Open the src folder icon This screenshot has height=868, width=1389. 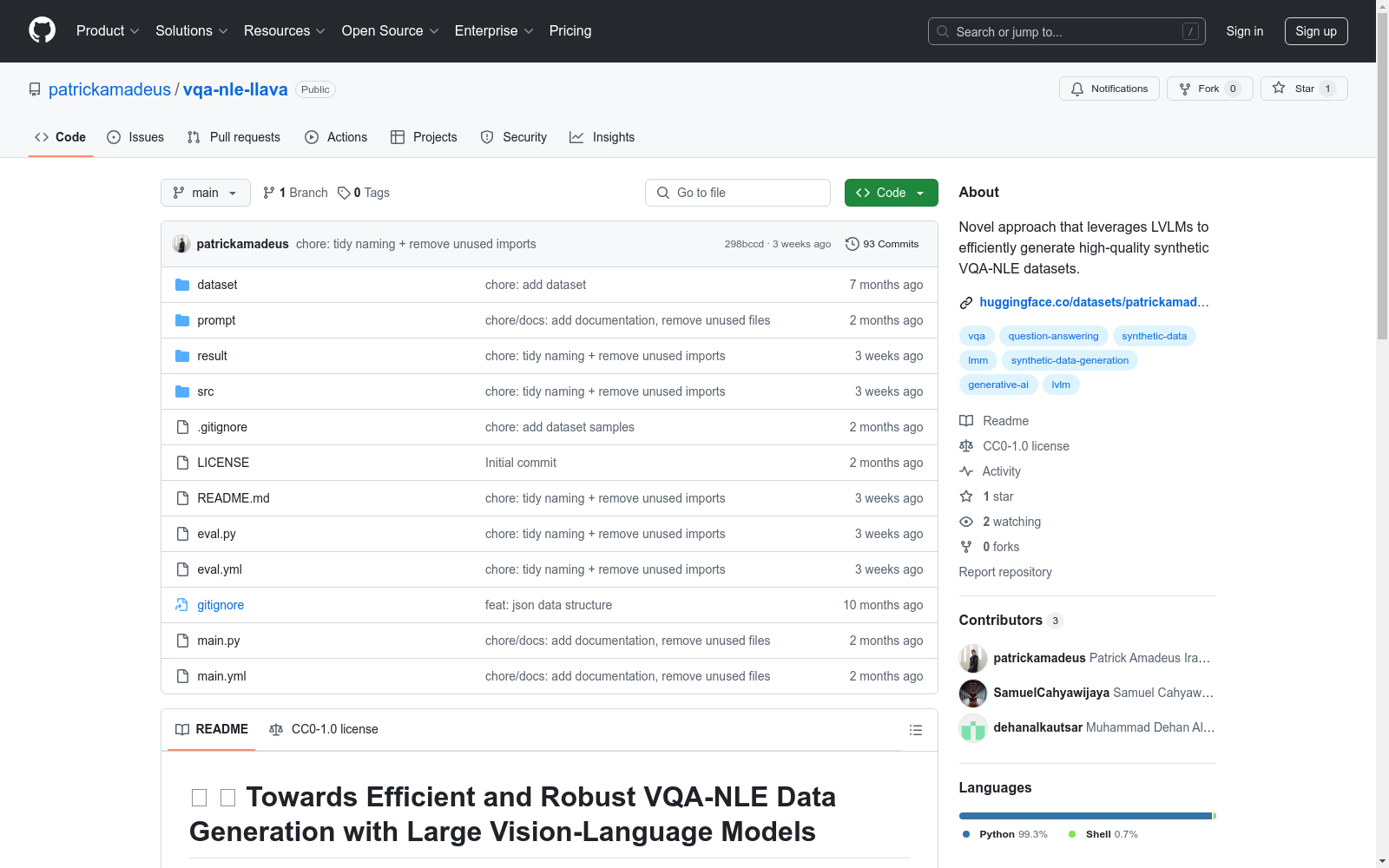click(x=182, y=391)
